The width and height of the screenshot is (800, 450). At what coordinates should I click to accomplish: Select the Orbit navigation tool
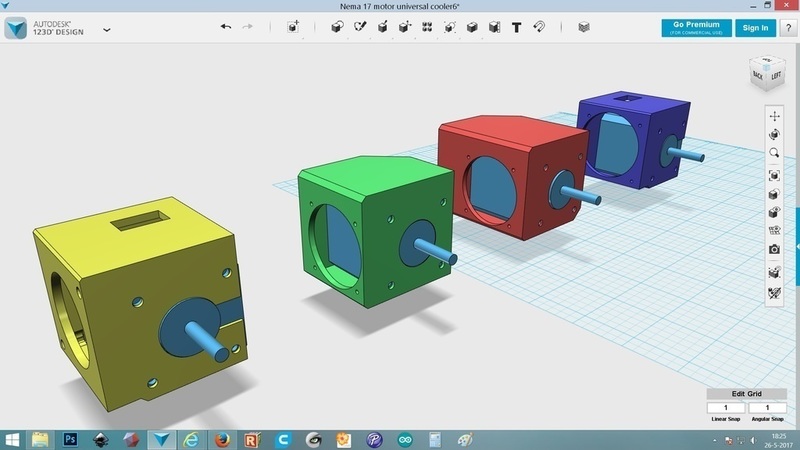tap(774, 134)
